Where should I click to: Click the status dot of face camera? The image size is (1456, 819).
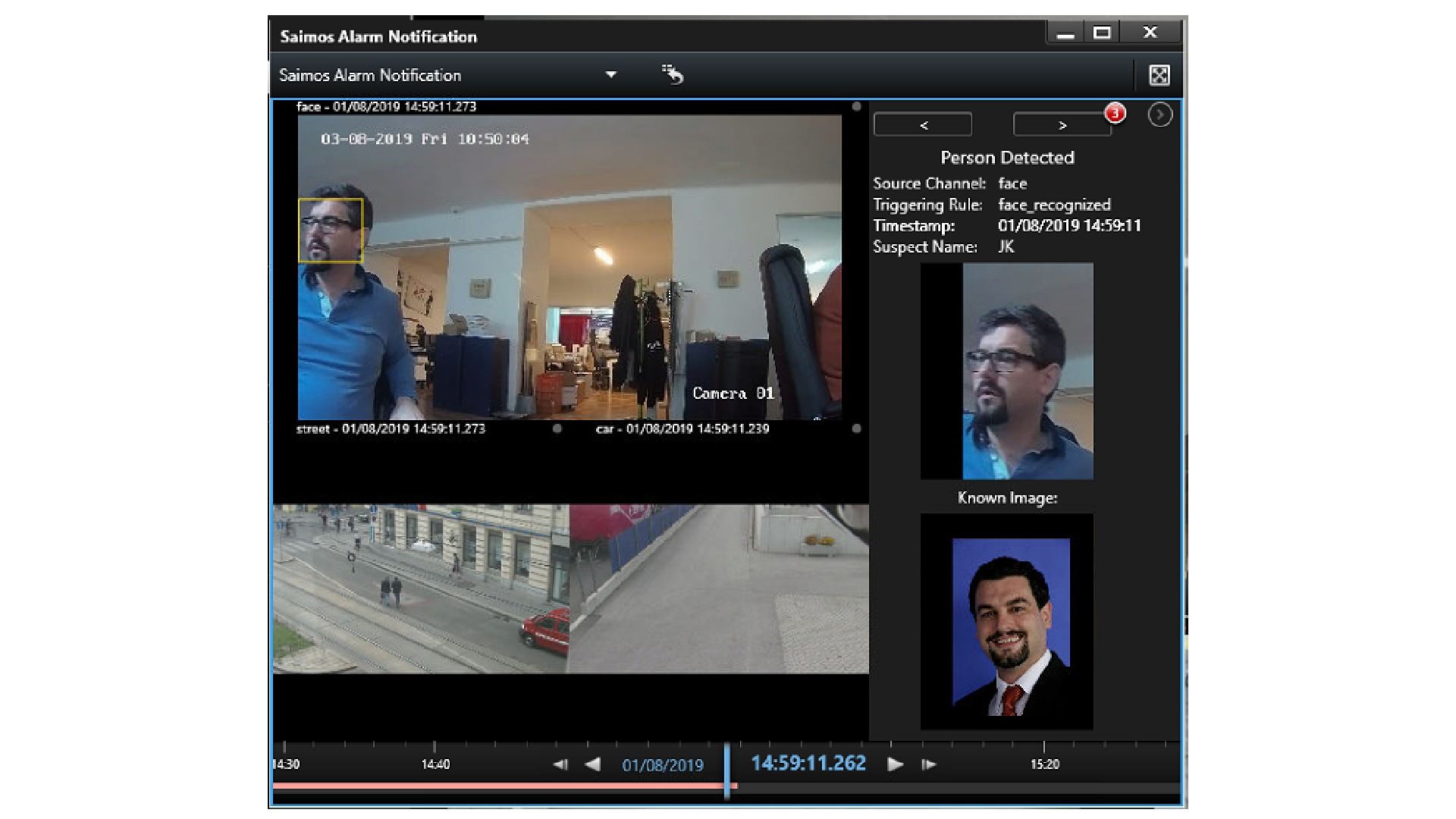pos(856,107)
